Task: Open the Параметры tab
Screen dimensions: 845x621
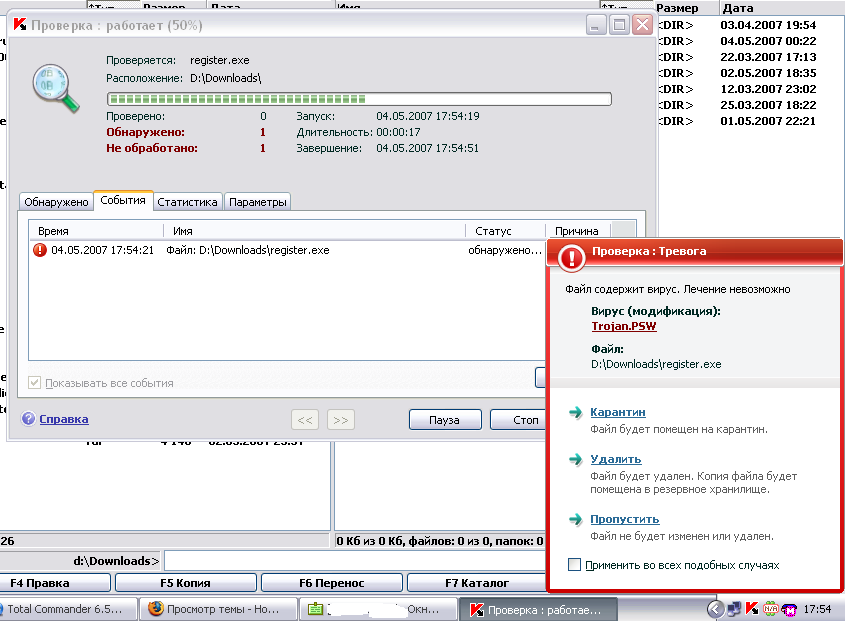Action: (258, 202)
